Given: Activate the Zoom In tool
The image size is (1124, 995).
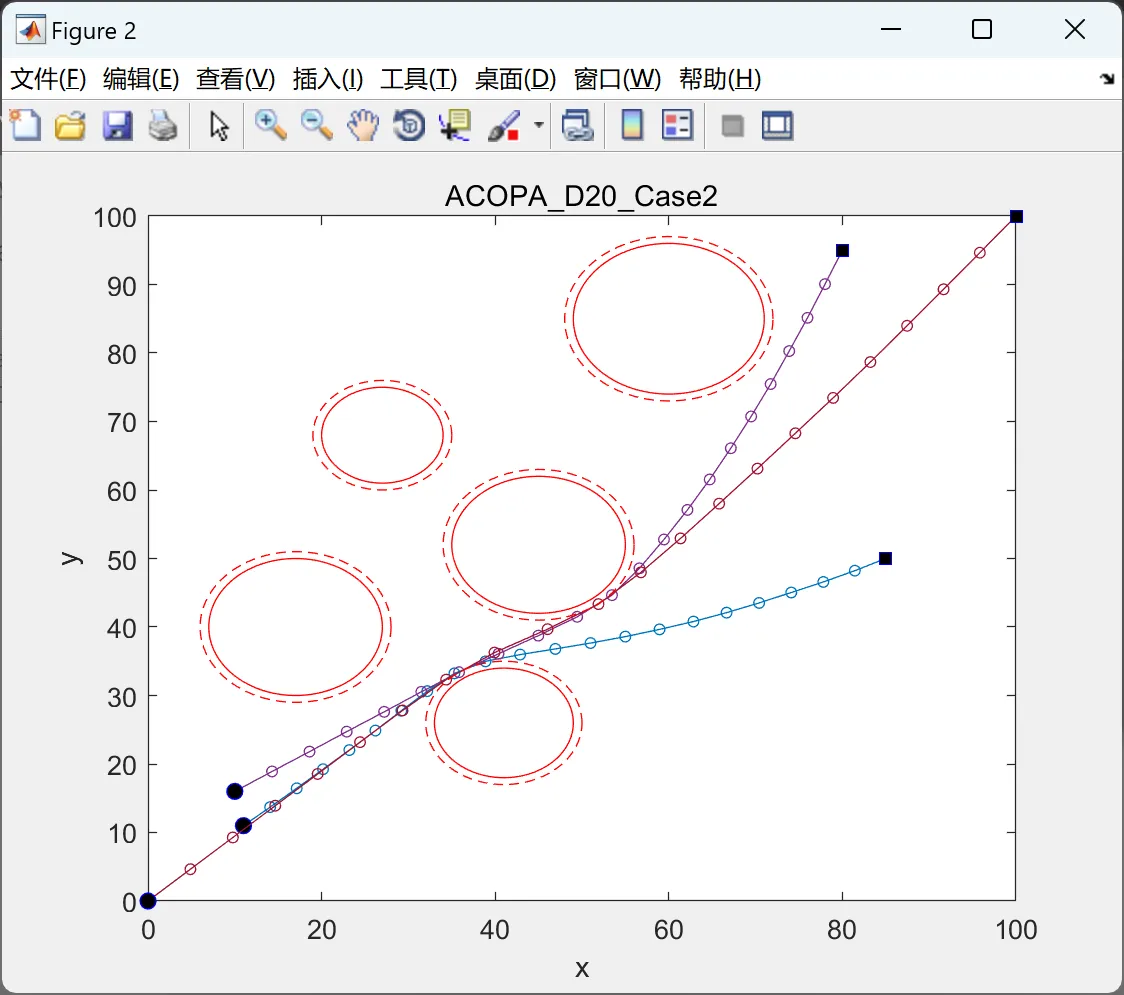Looking at the screenshot, I should 271,125.
